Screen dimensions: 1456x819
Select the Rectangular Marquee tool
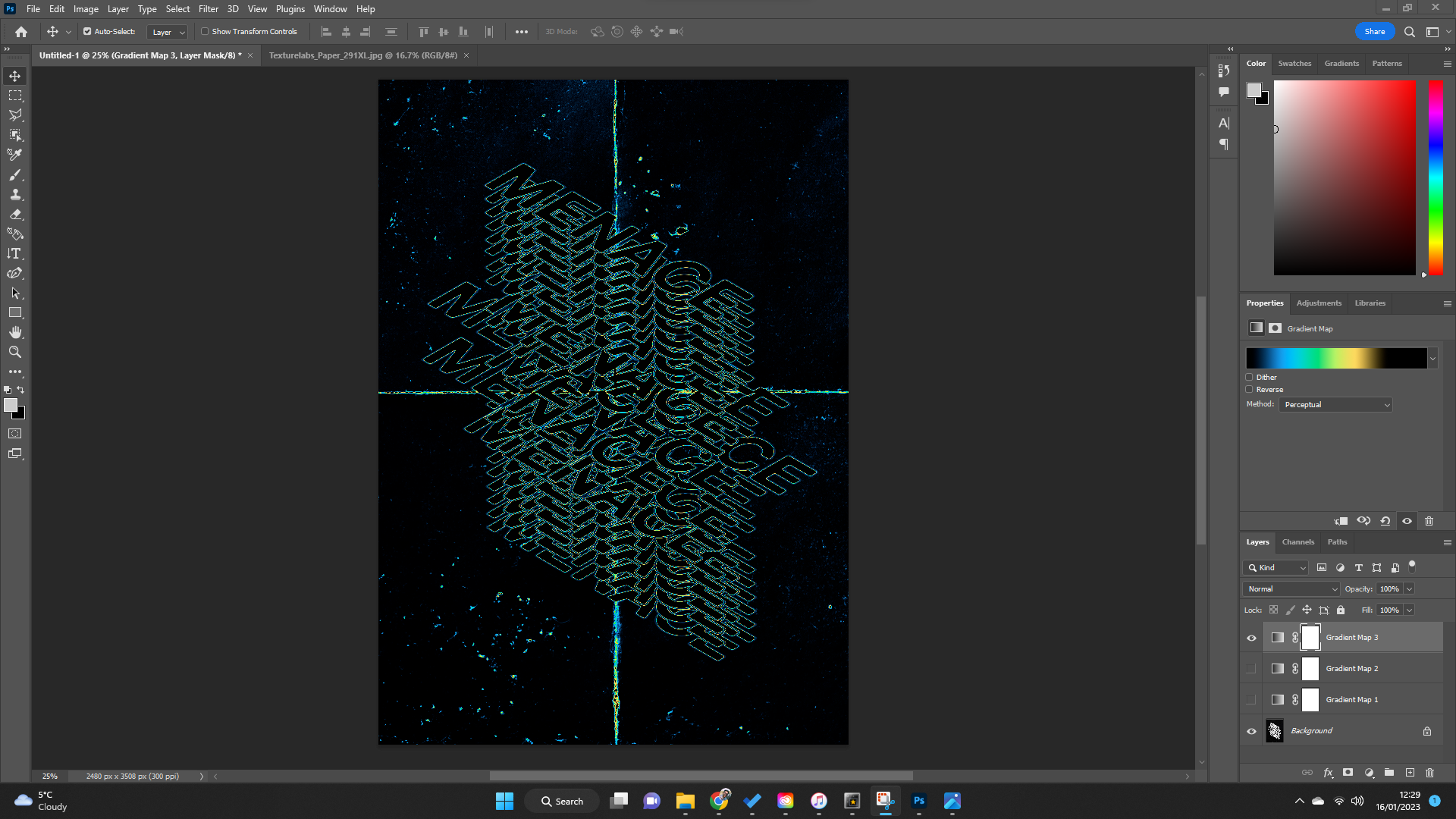coord(15,96)
